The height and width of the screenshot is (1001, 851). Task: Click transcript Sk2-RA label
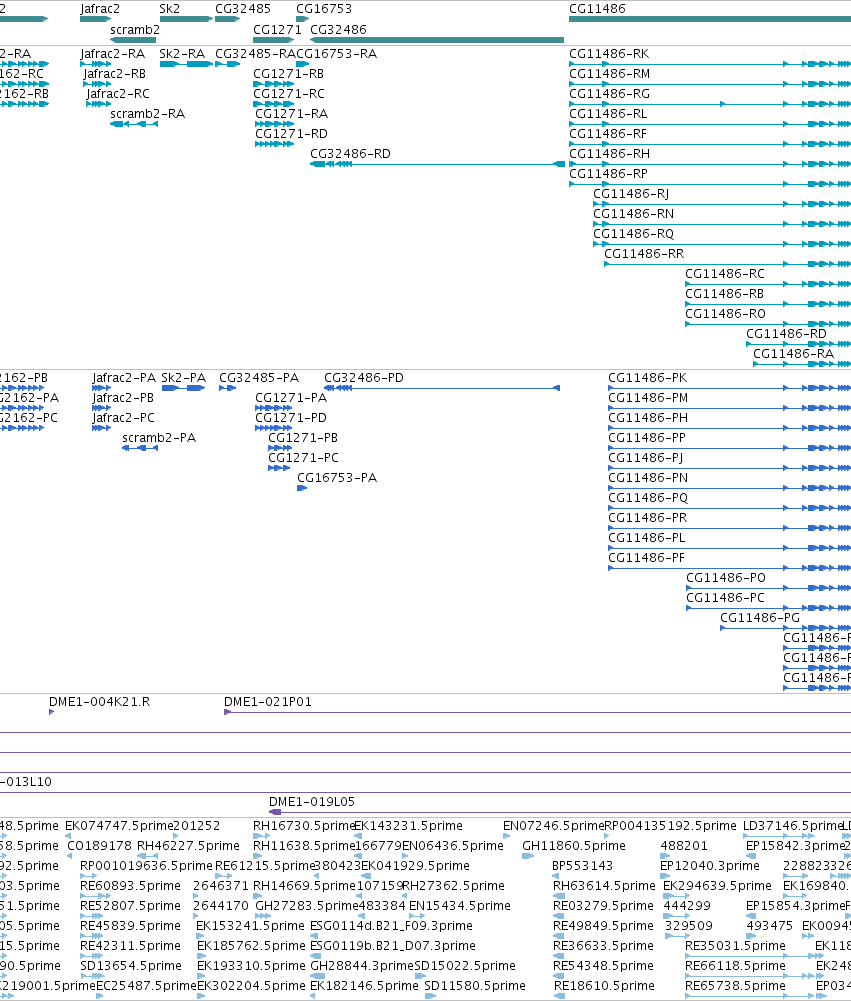(x=182, y=54)
